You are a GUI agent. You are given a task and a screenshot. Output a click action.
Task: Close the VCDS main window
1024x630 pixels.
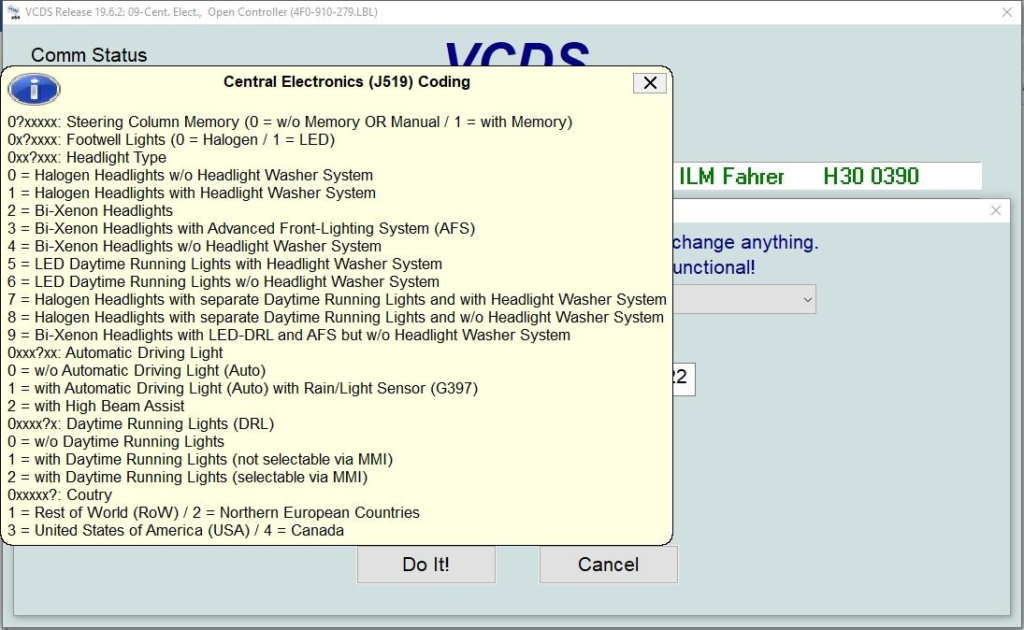click(1006, 12)
